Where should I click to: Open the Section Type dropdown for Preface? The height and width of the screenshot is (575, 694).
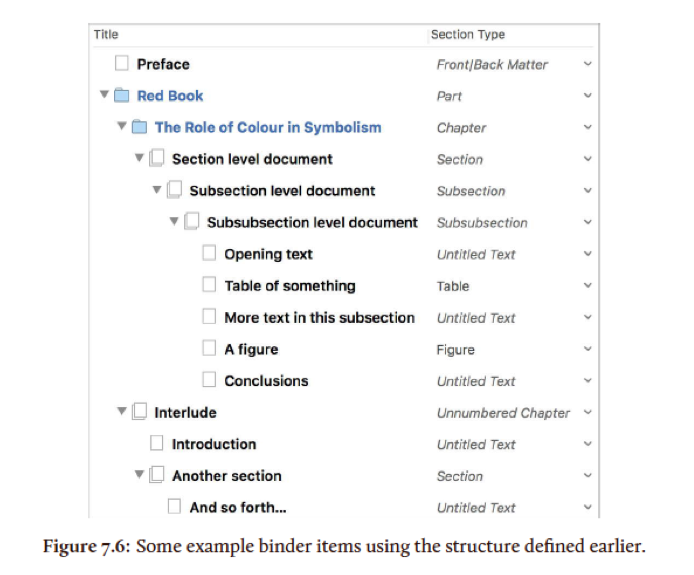(x=587, y=64)
